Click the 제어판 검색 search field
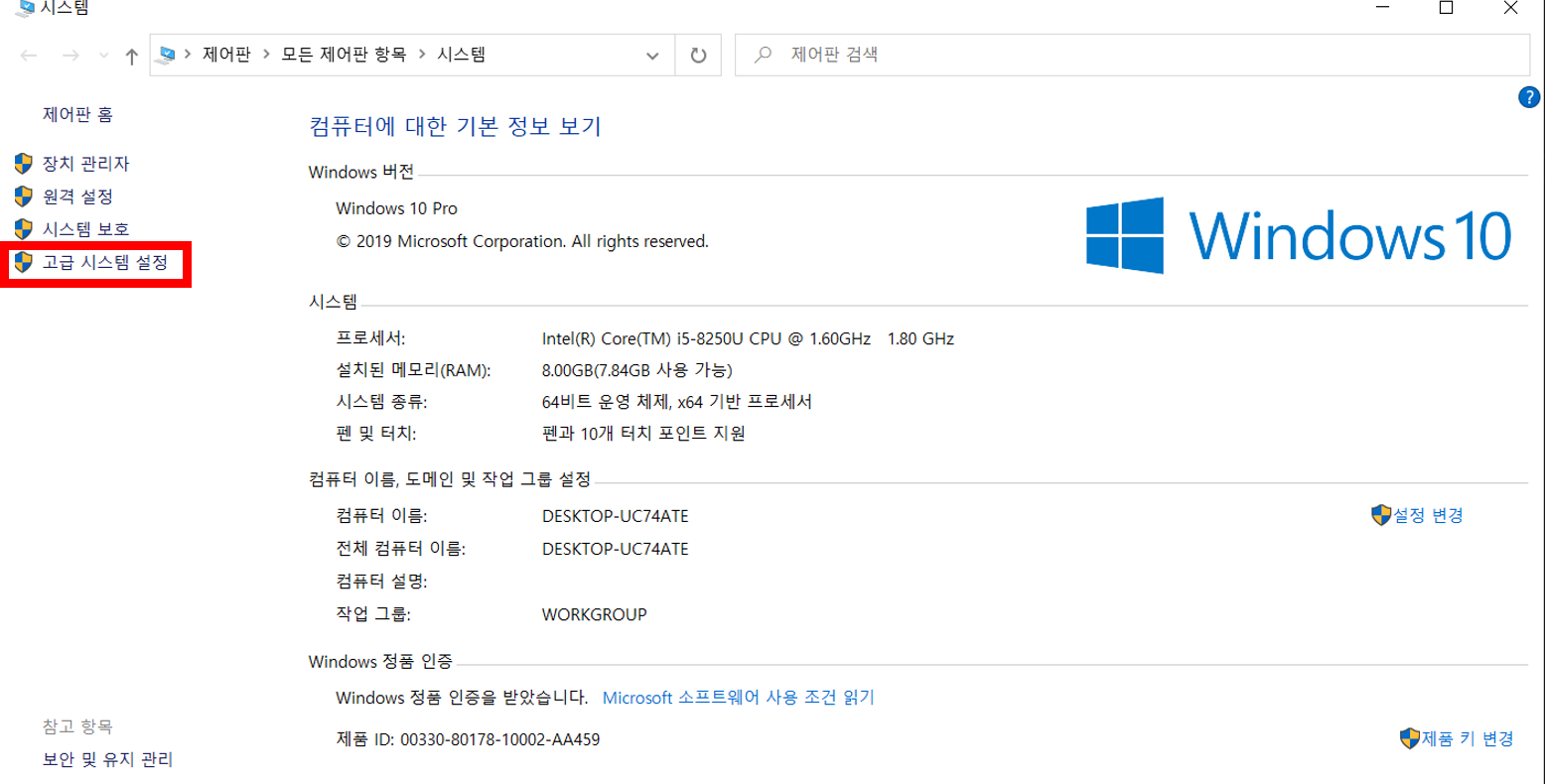This screenshot has width=1545, height=784. click(1132, 56)
